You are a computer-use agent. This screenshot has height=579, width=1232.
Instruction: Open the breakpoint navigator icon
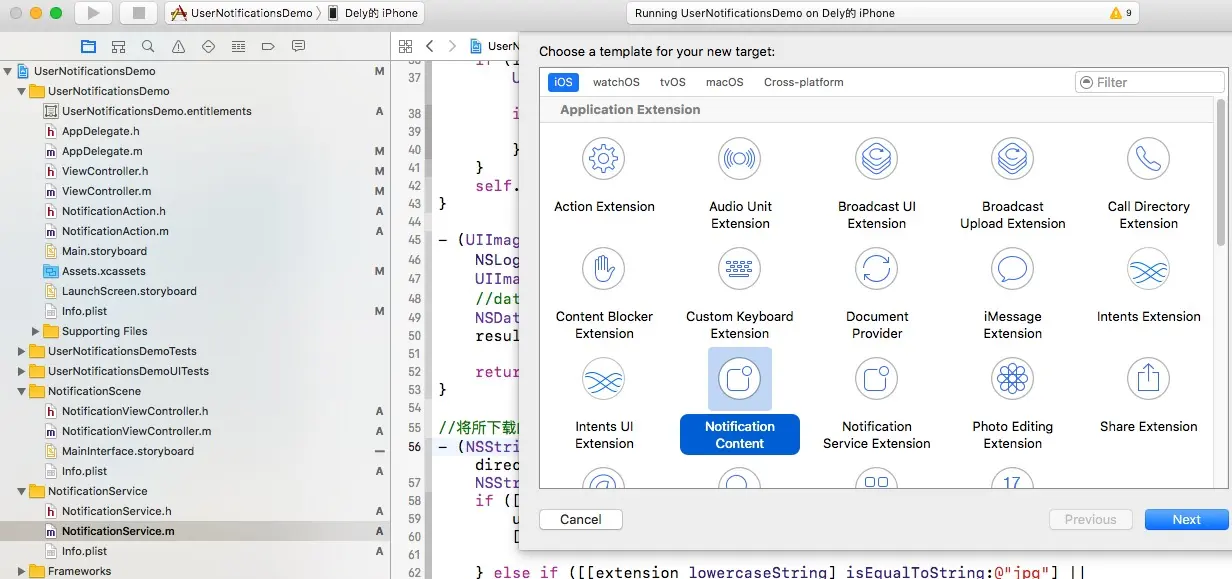pos(268,46)
